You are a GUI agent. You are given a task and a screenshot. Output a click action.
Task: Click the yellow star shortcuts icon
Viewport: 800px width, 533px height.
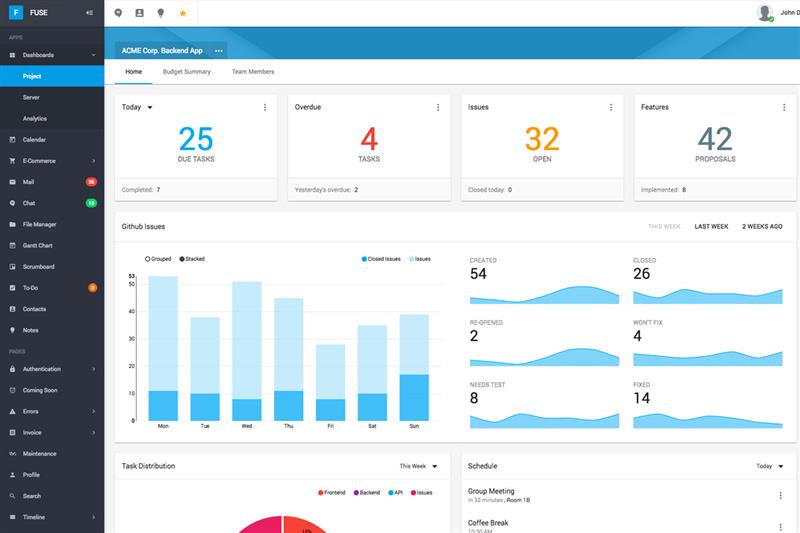click(182, 13)
